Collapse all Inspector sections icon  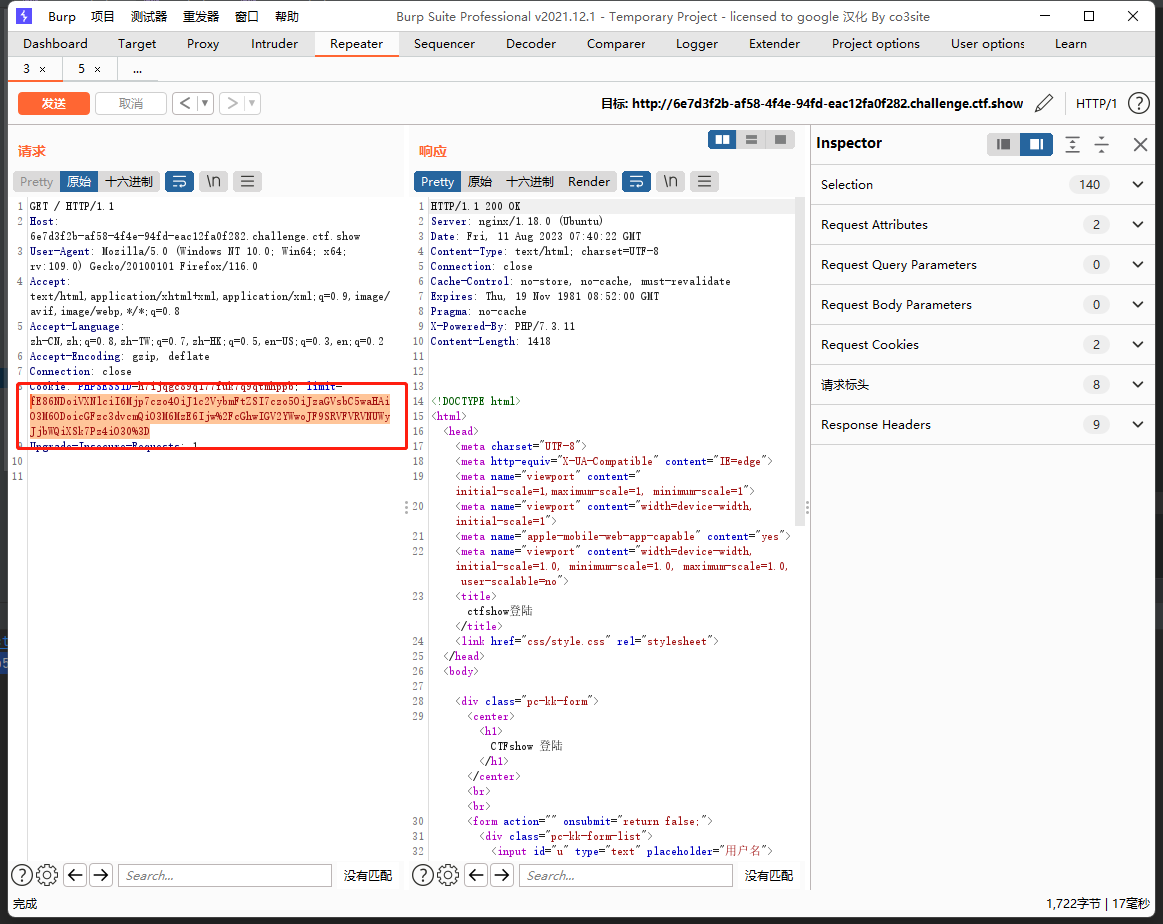pyautogui.click(x=1101, y=144)
